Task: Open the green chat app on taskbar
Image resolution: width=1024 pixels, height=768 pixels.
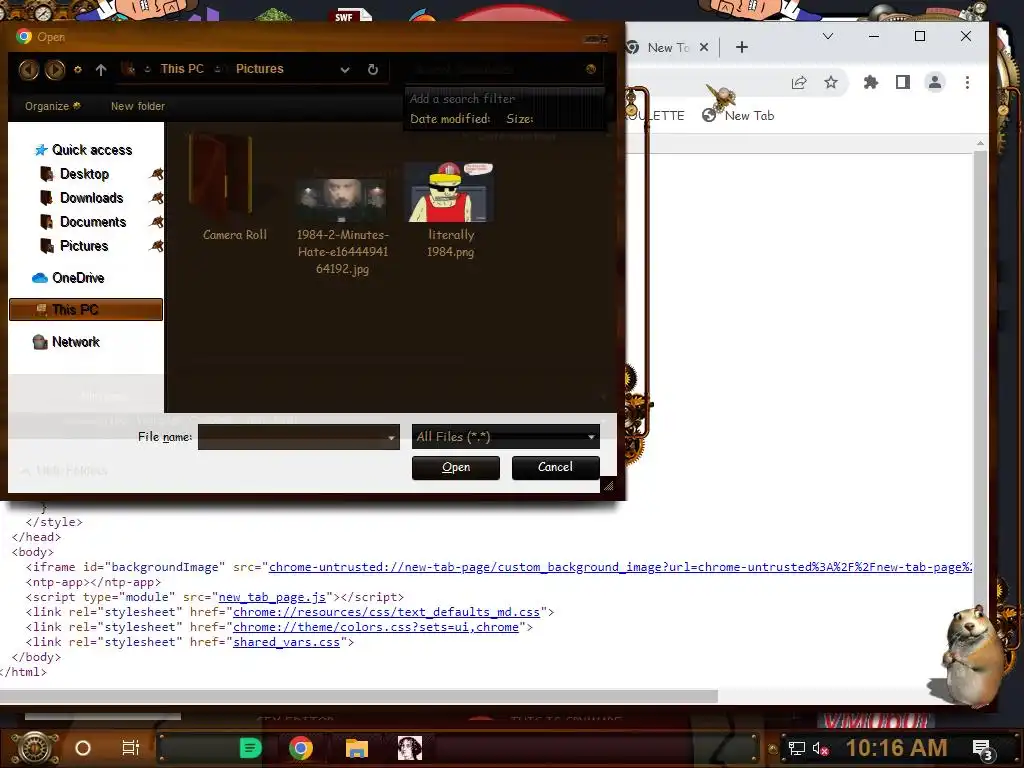Action: (x=250, y=748)
